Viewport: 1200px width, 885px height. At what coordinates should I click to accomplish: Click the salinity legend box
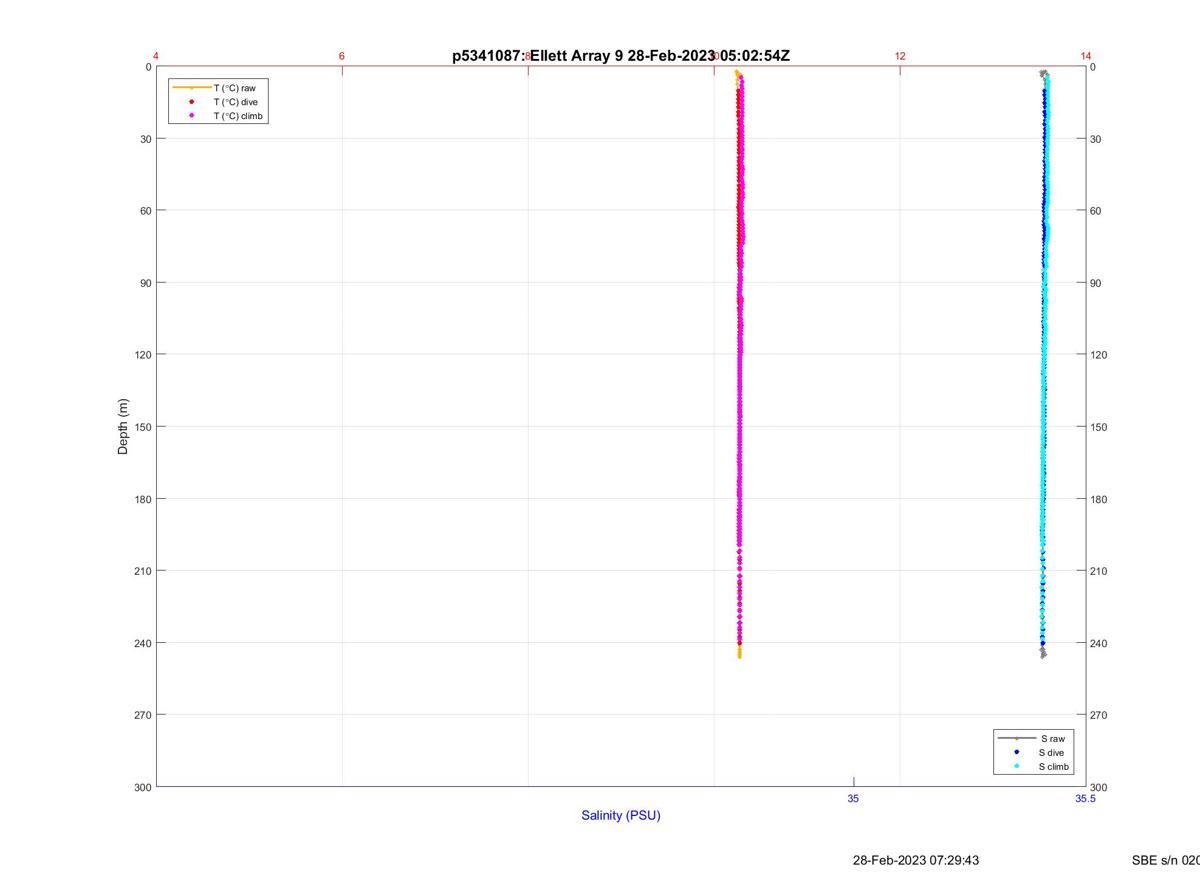coord(1034,753)
